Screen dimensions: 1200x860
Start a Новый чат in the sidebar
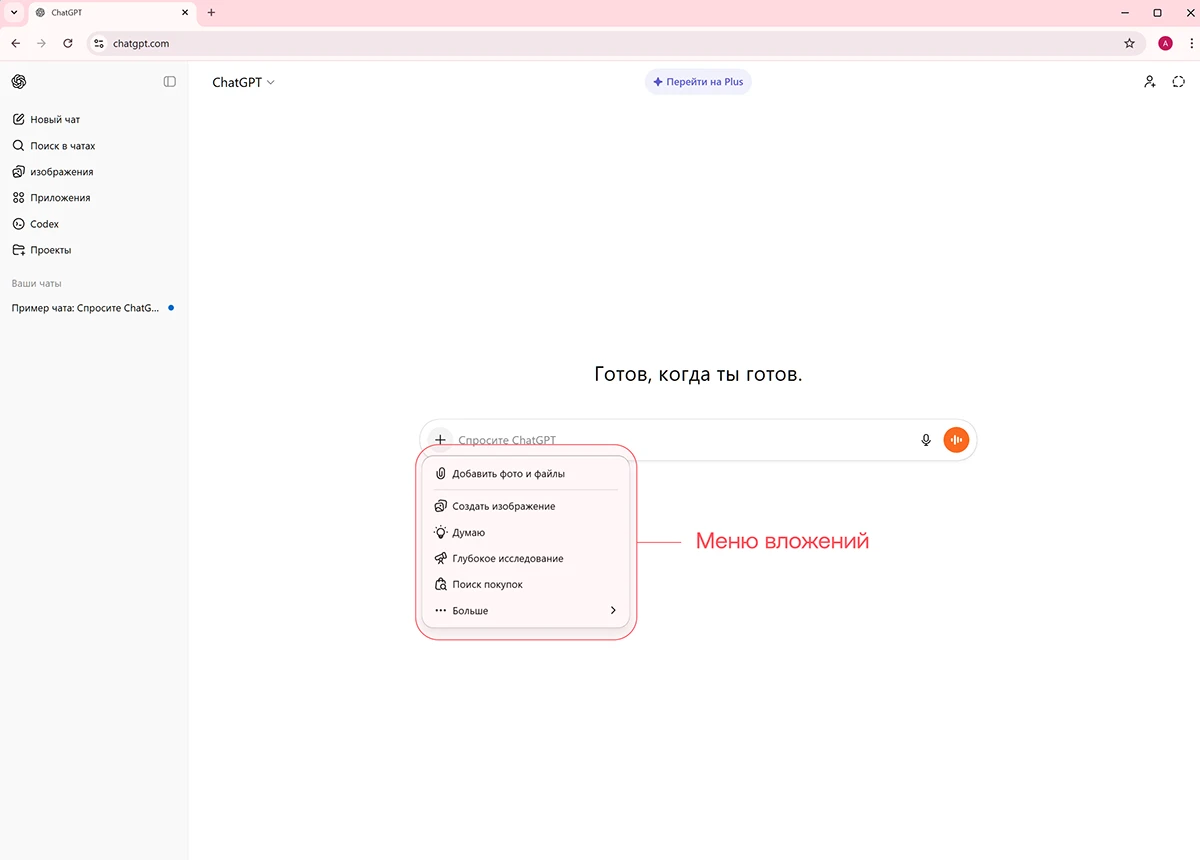tap(55, 120)
